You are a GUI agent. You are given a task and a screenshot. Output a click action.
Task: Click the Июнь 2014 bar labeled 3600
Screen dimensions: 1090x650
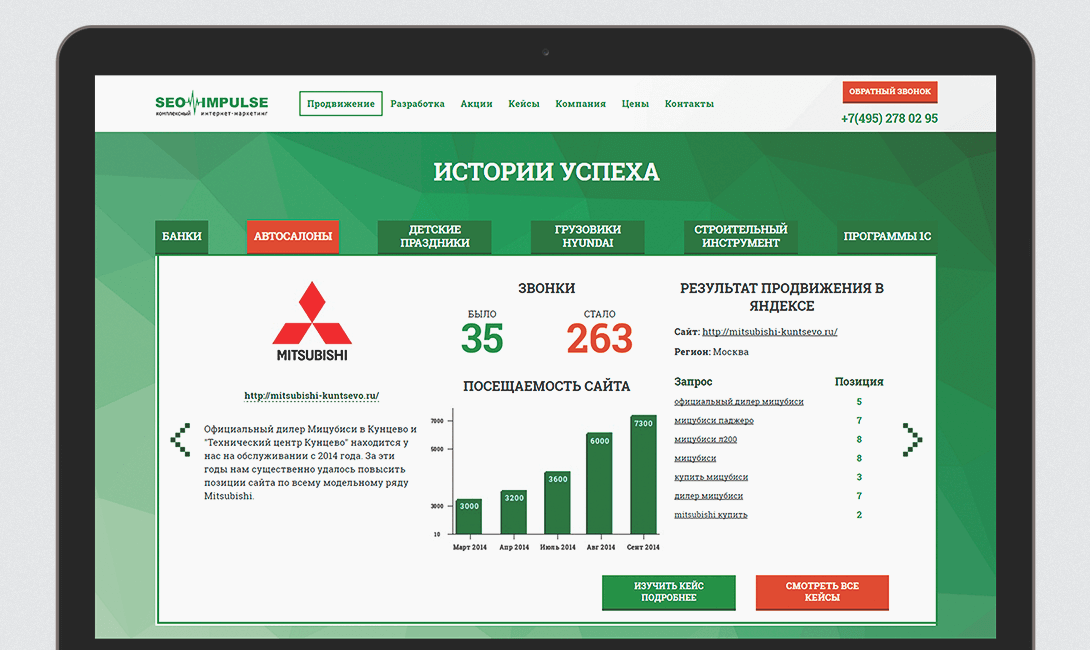[x=558, y=503]
